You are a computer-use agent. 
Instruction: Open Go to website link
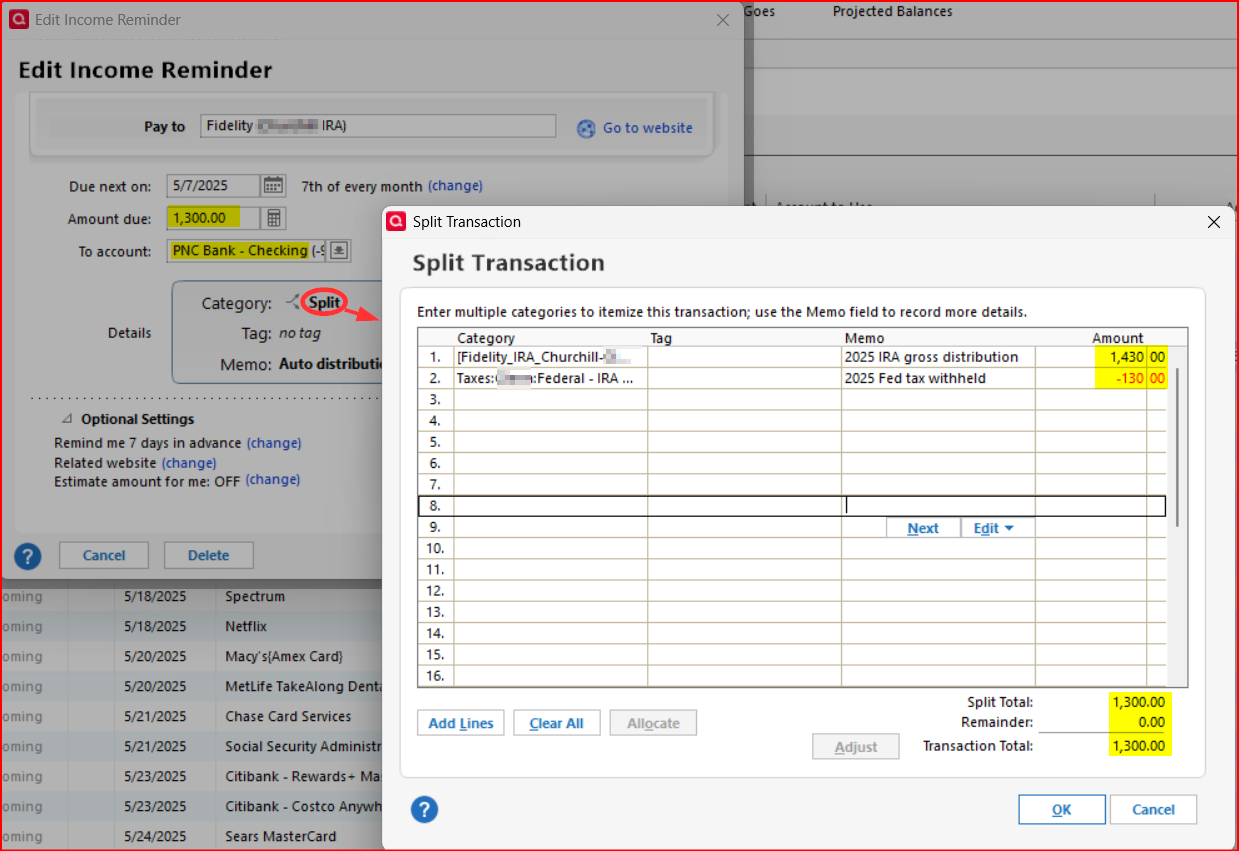648,128
